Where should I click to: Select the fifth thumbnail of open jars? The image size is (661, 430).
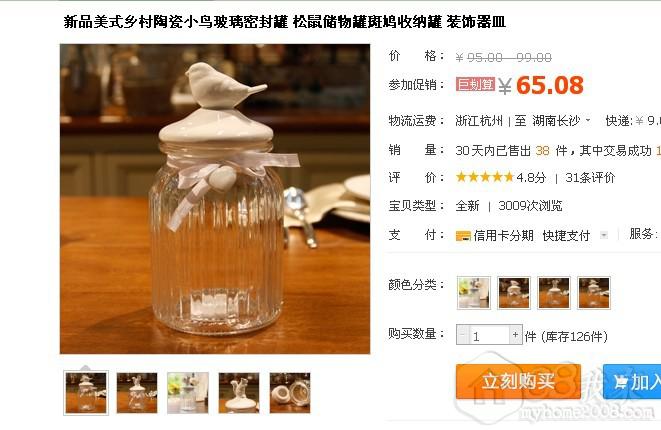(290, 392)
